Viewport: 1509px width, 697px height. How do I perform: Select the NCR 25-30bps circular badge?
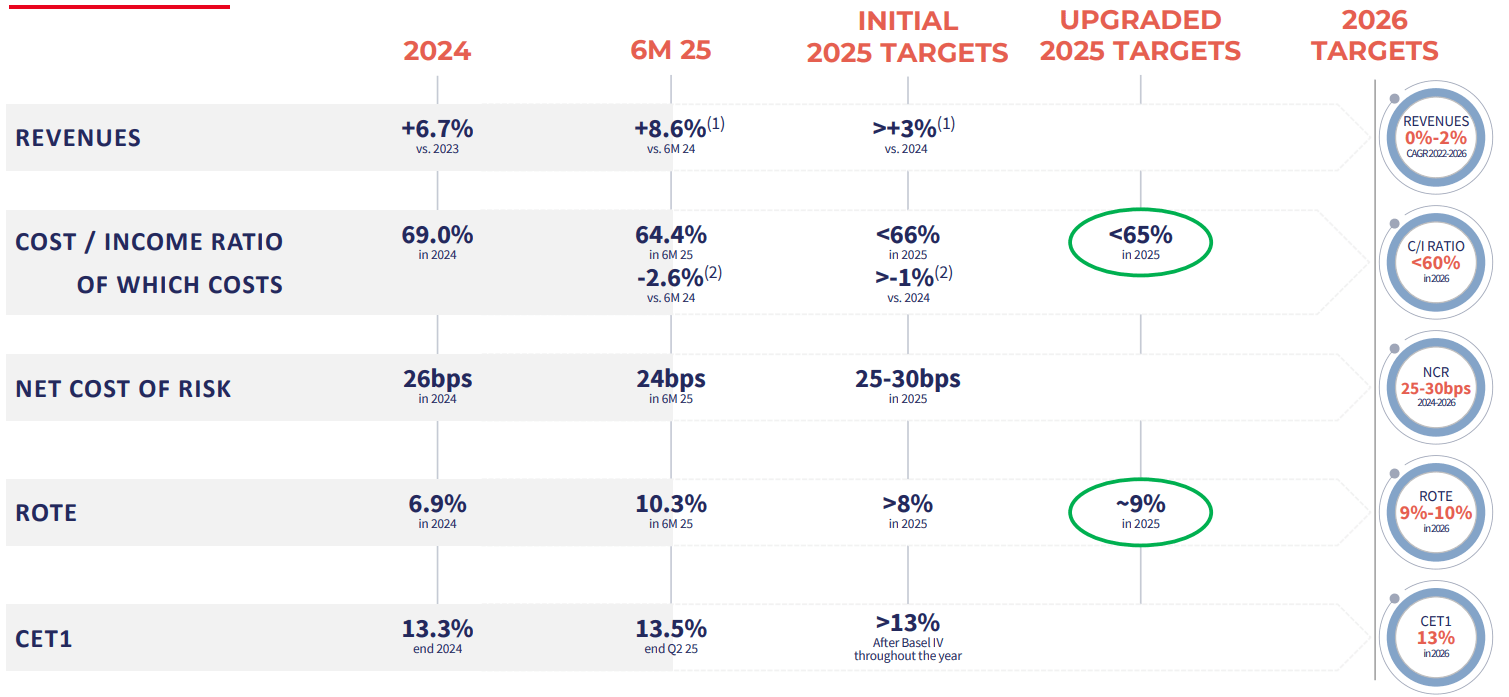point(1435,387)
